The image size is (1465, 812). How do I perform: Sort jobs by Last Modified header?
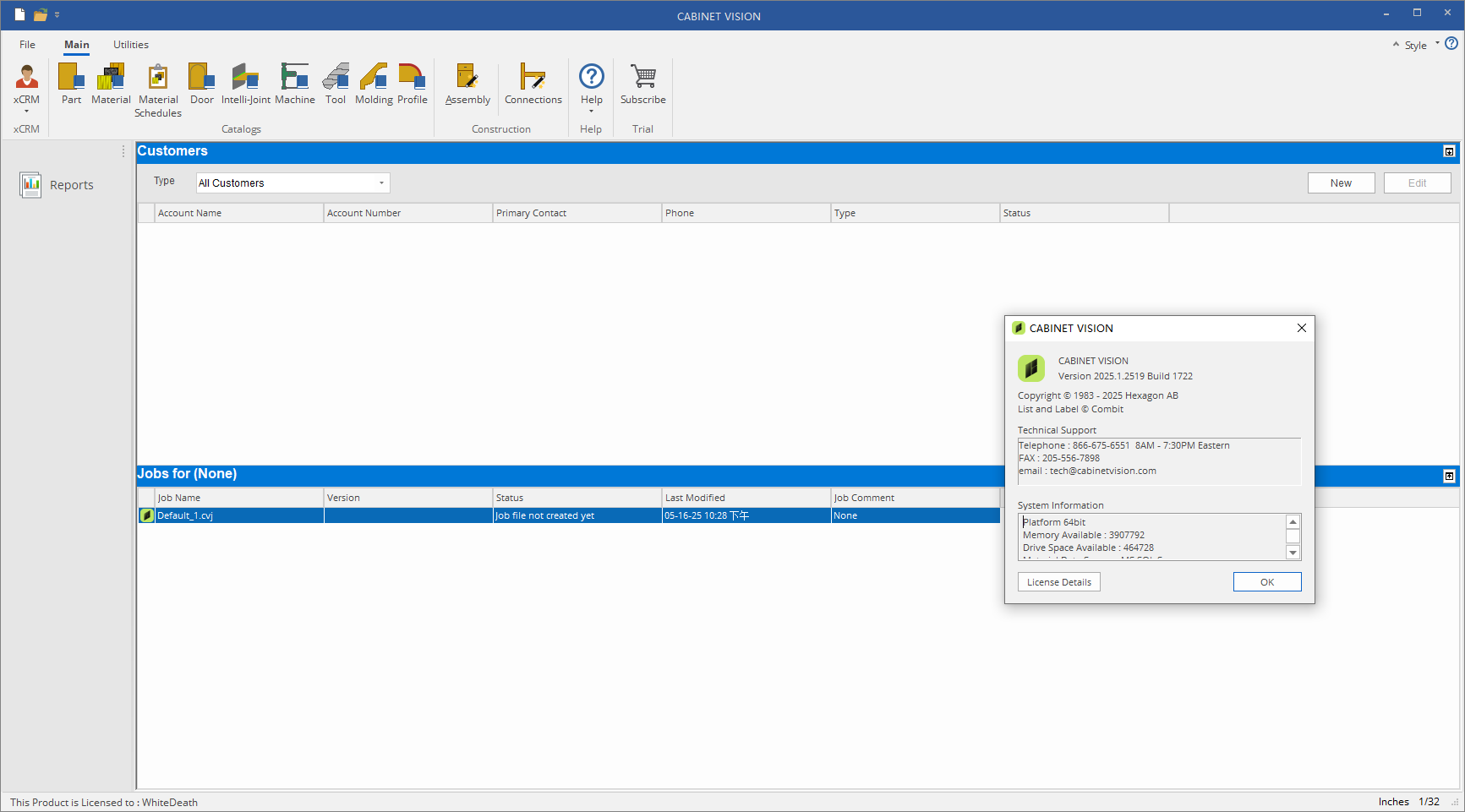click(746, 498)
